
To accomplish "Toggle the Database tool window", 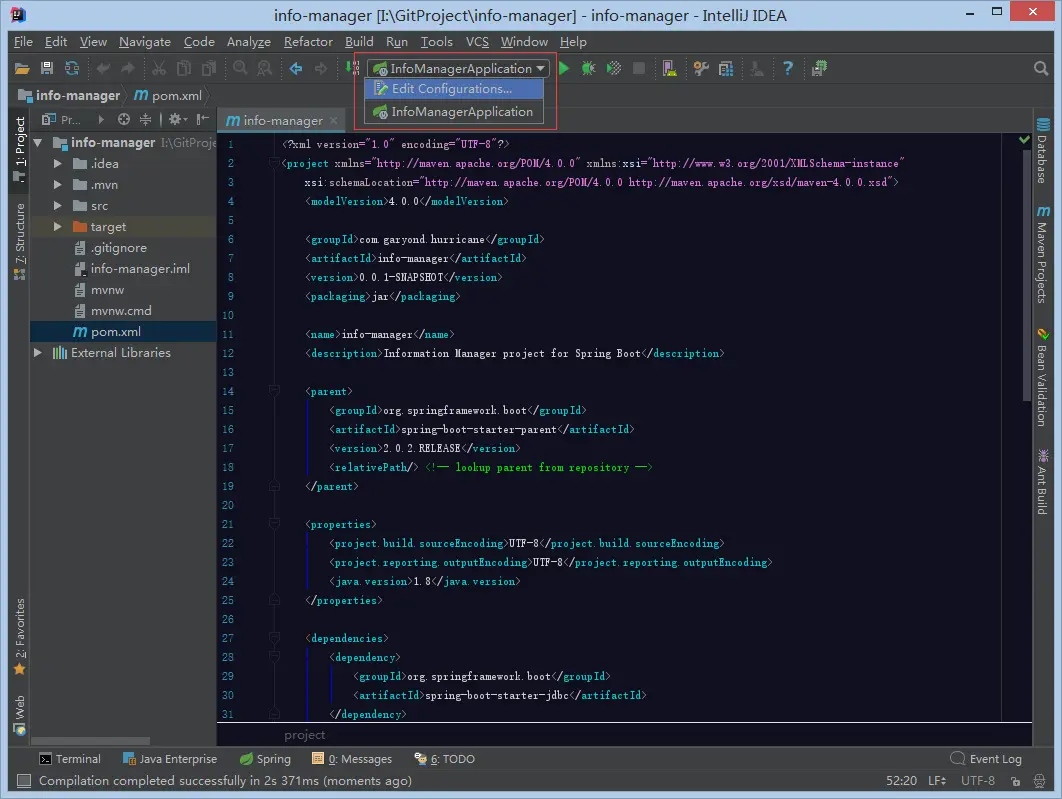I will [x=1042, y=150].
